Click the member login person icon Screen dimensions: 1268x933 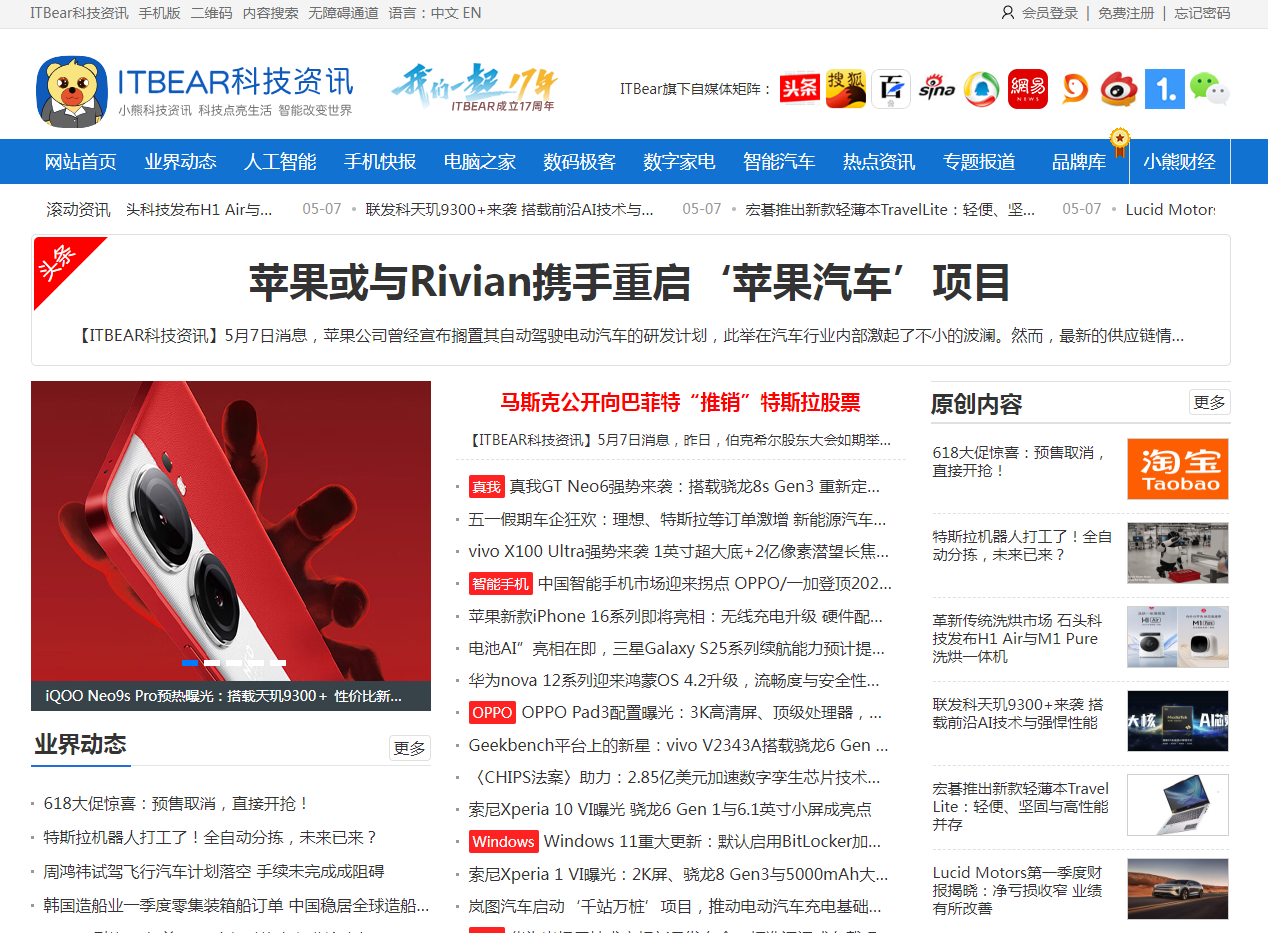coord(1007,13)
